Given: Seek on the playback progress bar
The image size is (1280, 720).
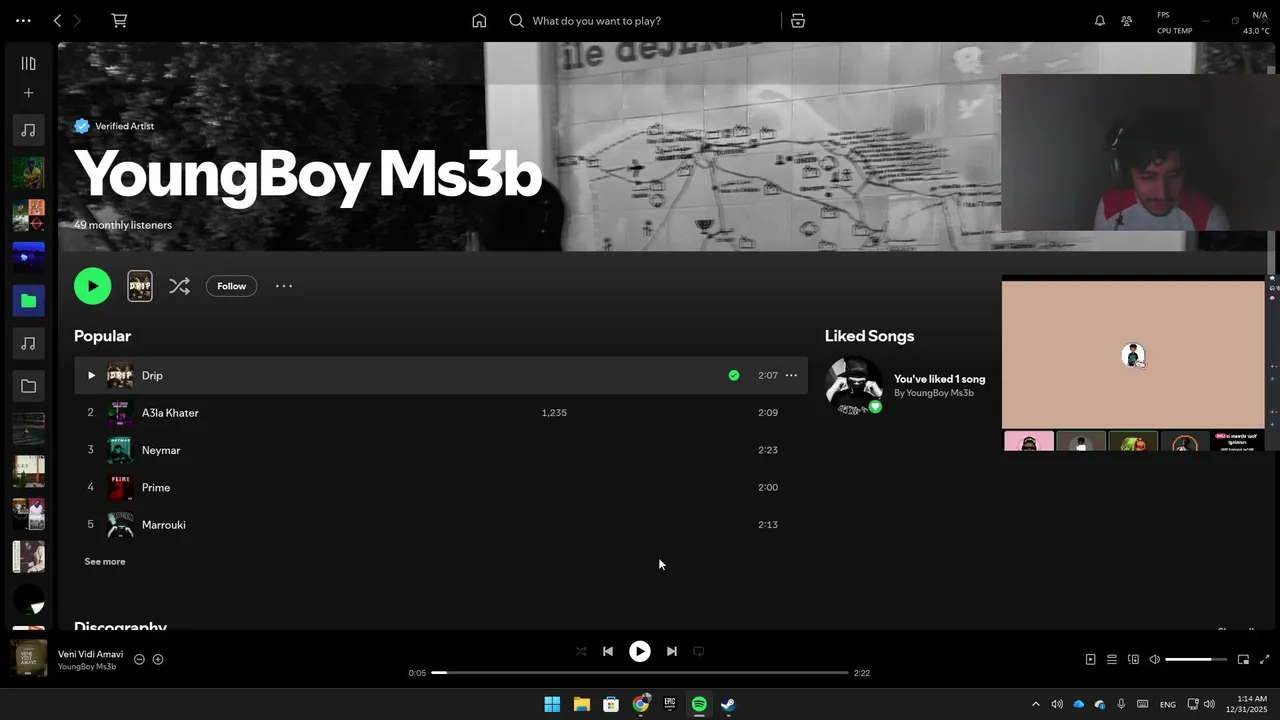Looking at the screenshot, I should pos(640,673).
